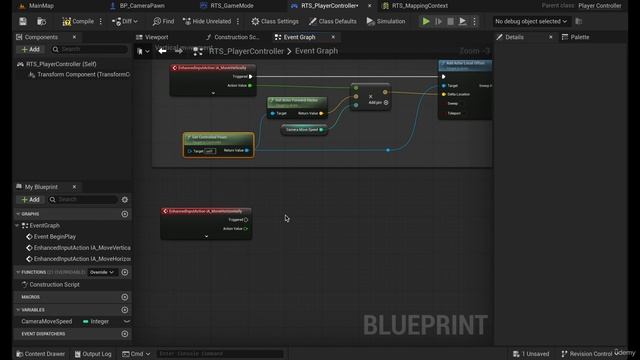
Task: Collapse the VARIABLES section
Action: tap(18, 310)
